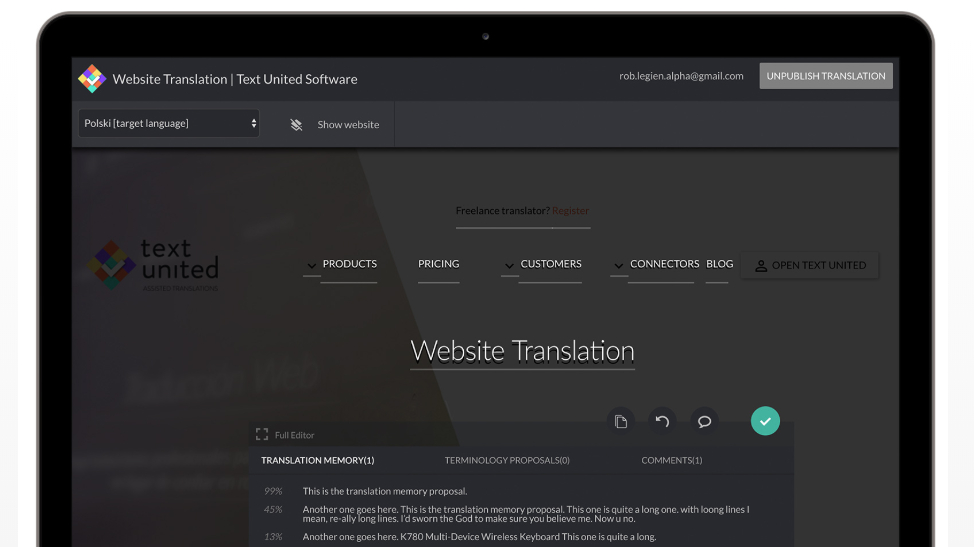Switch to the Comments tab
Viewport: 974px width, 547px height.
(671, 460)
